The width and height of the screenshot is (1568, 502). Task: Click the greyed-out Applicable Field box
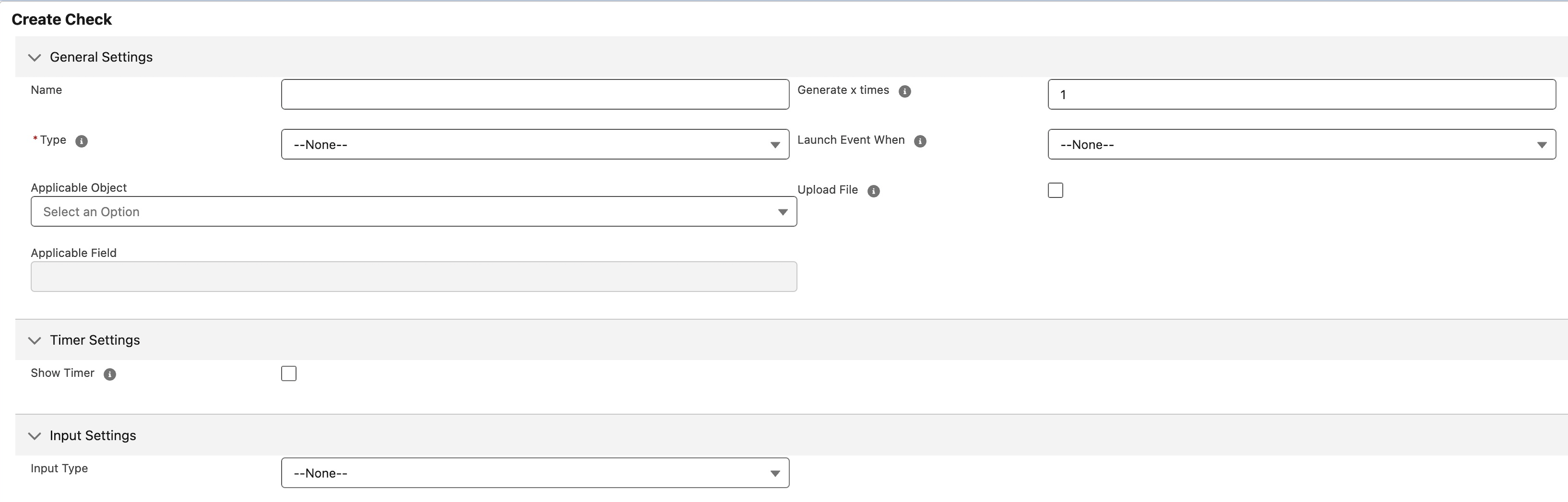point(413,277)
